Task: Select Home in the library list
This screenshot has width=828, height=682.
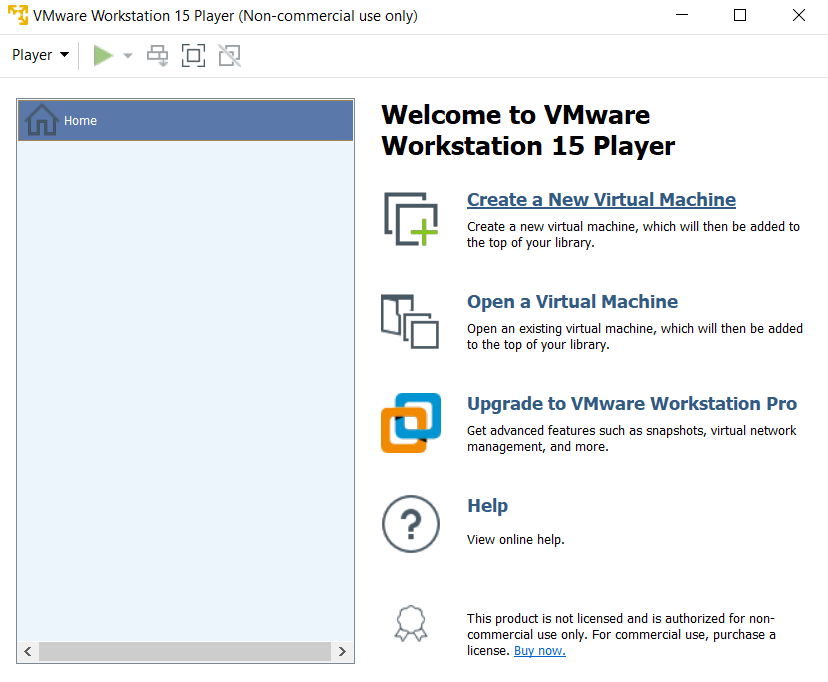Action: [x=185, y=121]
